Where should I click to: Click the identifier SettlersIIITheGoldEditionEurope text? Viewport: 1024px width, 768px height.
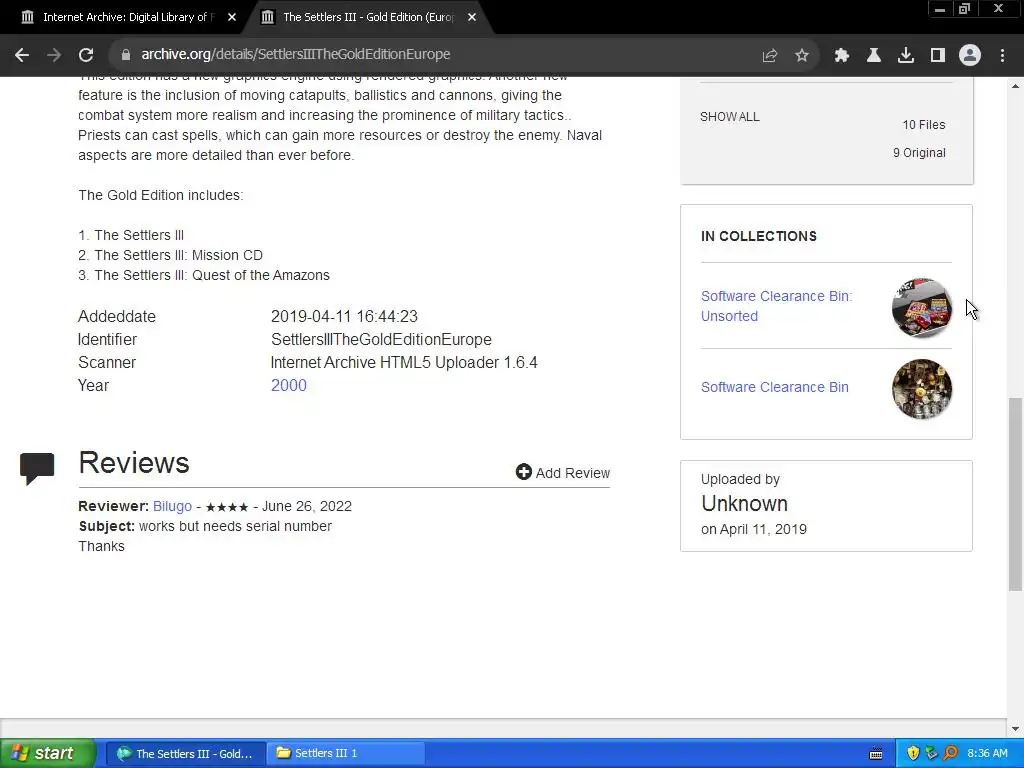381,340
